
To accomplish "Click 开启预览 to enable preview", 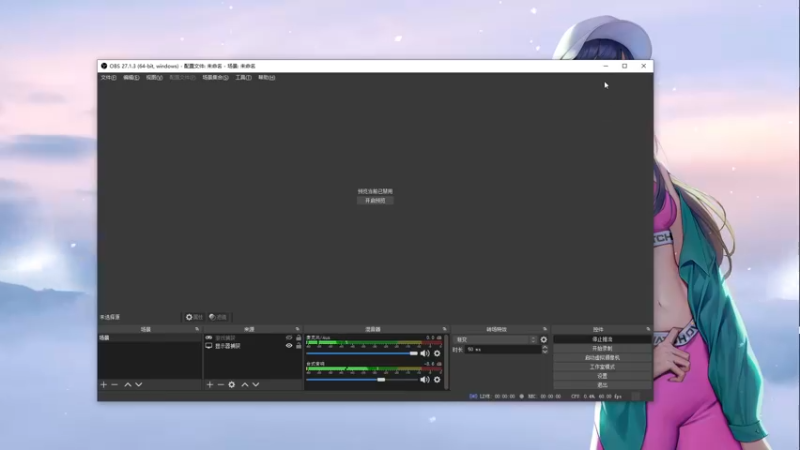I will click(x=375, y=201).
